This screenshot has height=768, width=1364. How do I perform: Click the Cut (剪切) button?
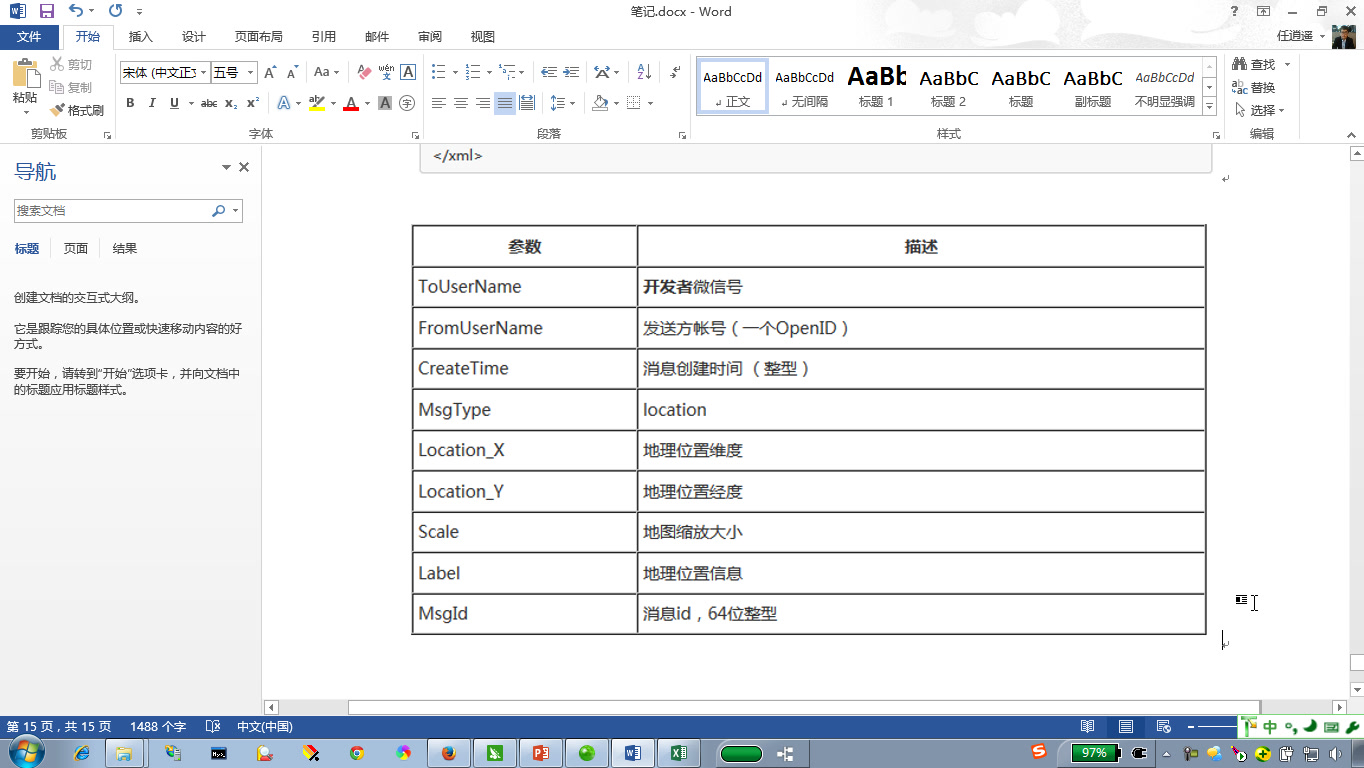point(71,64)
